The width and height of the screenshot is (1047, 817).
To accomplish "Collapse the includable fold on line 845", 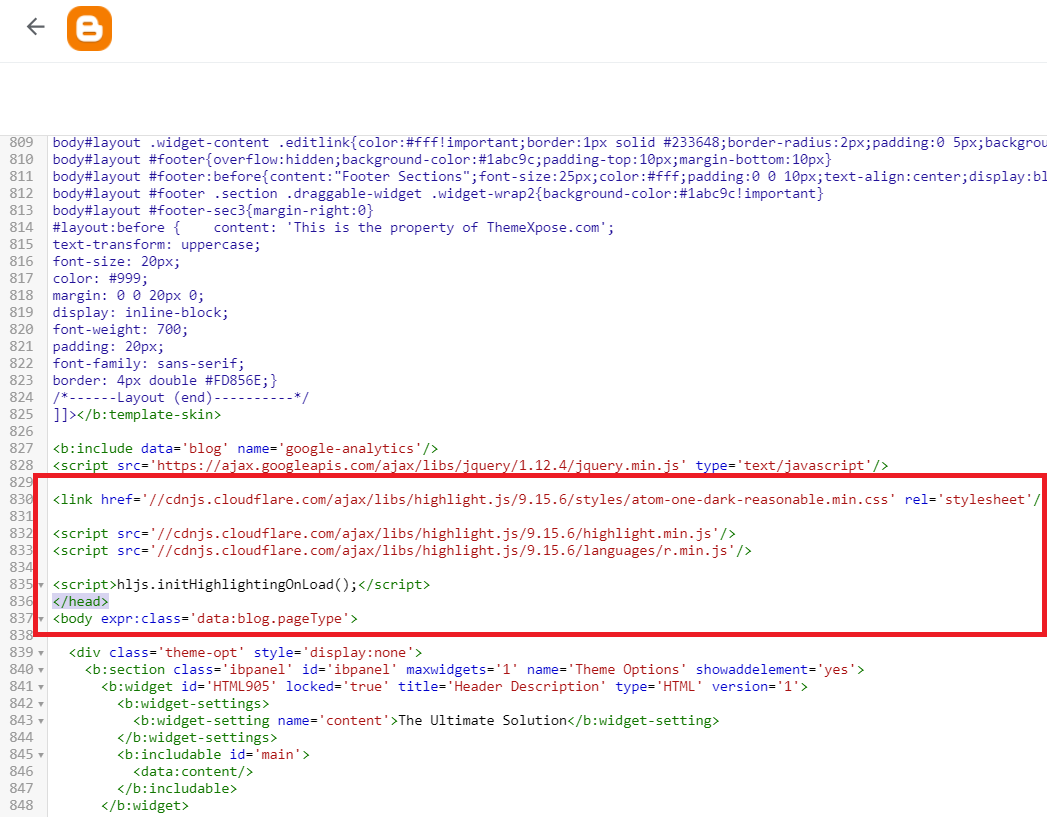I will click(x=41, y=754).
